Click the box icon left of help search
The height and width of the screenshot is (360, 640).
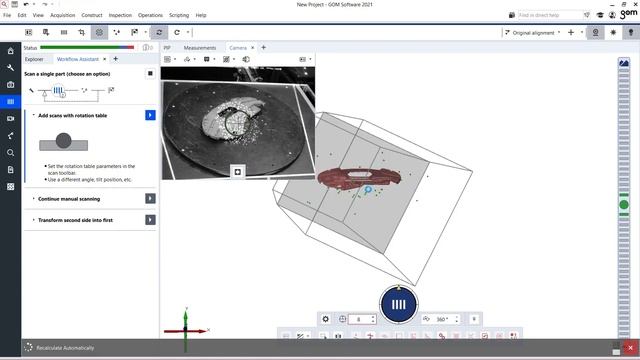coord(512,15)
